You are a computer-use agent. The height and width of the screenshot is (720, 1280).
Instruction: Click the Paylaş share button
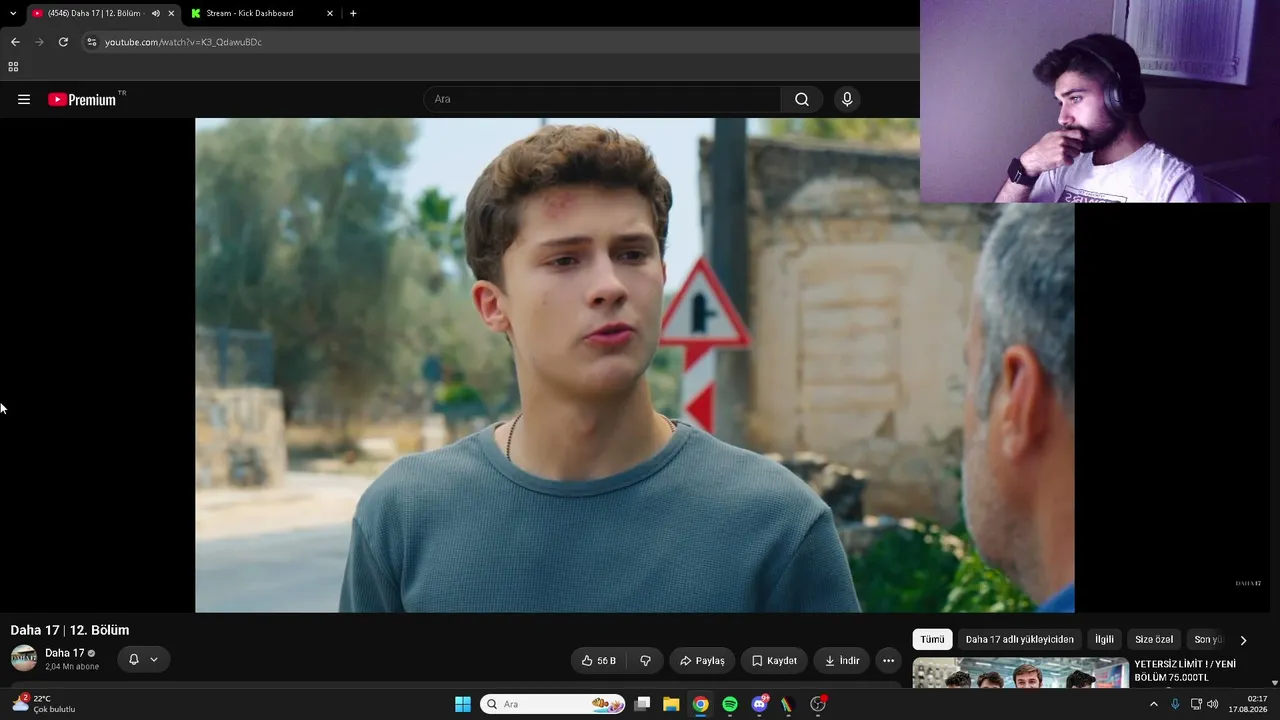702,661
